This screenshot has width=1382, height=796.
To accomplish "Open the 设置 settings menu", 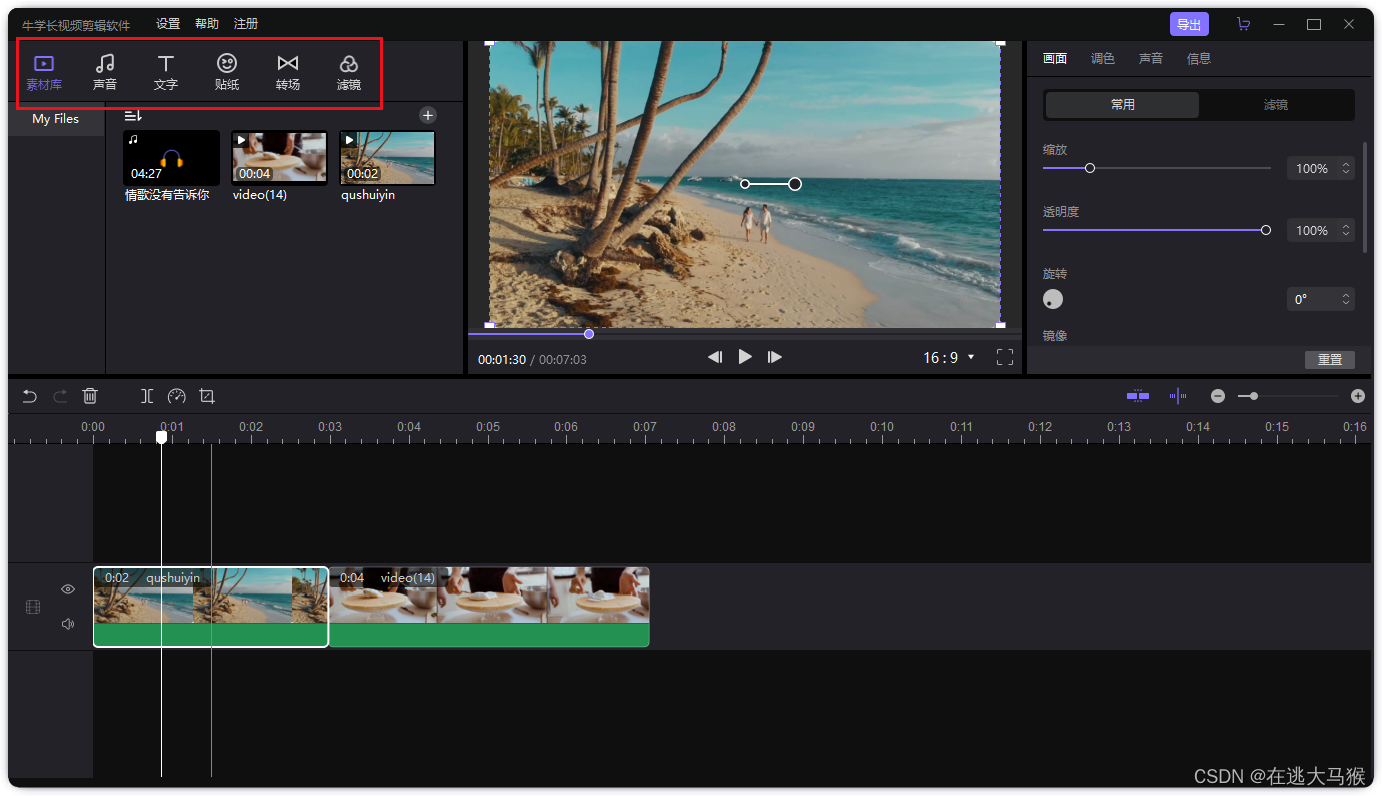I will [168, 24].
